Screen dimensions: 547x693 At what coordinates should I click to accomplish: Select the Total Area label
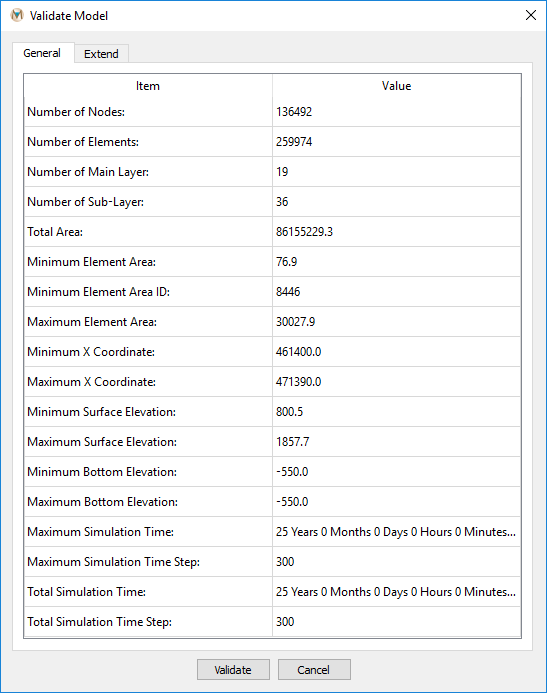click(55, 232)
